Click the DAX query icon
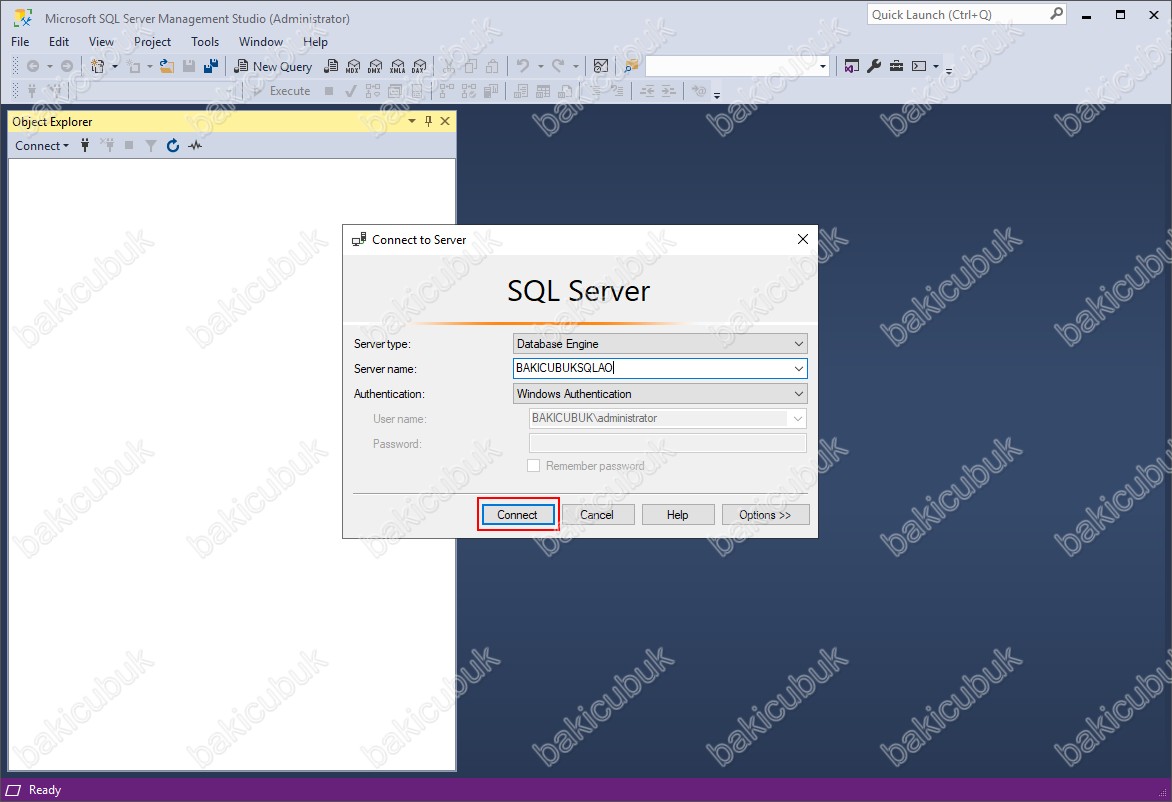1172x802 pixels. tap(419, 67)
